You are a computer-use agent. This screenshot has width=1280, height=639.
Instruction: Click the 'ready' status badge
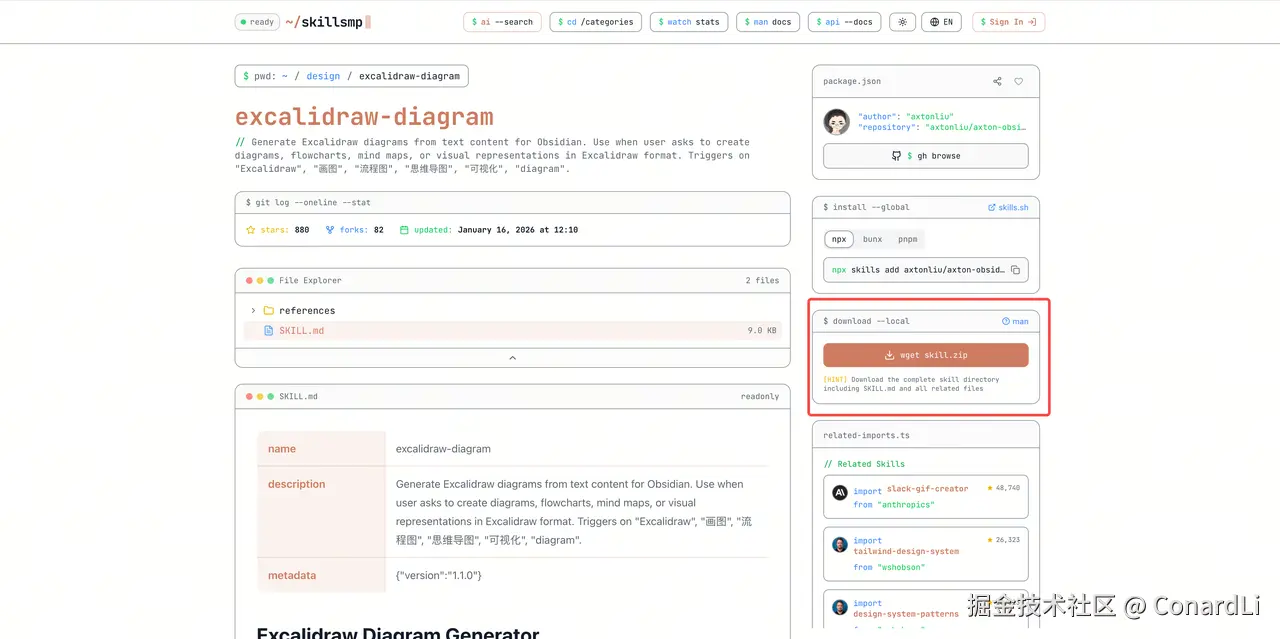pyautogui.click(x=257, y=22)
